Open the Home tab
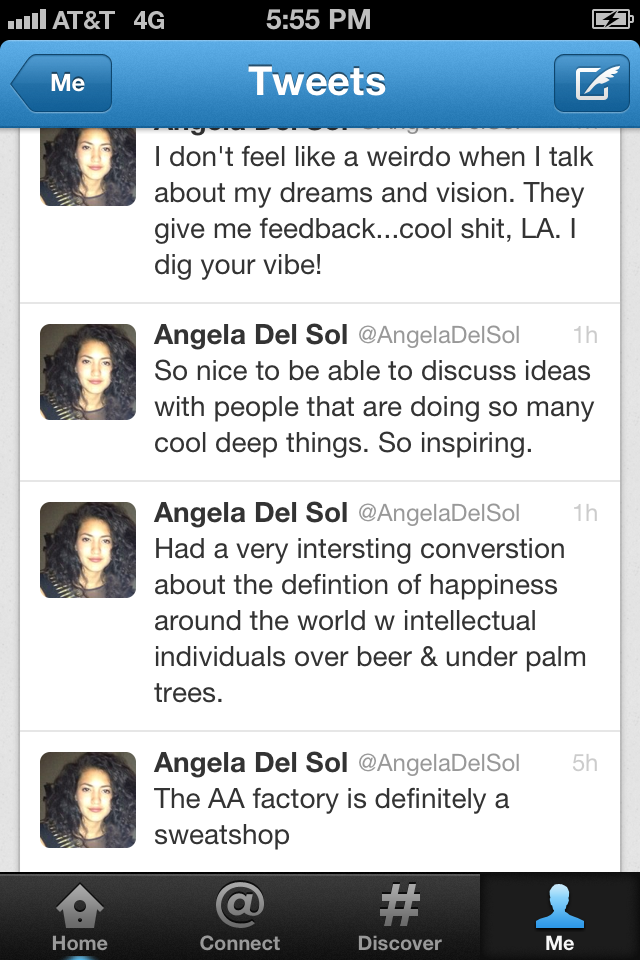The image size is (640, 960). click(x=80, y=917)
